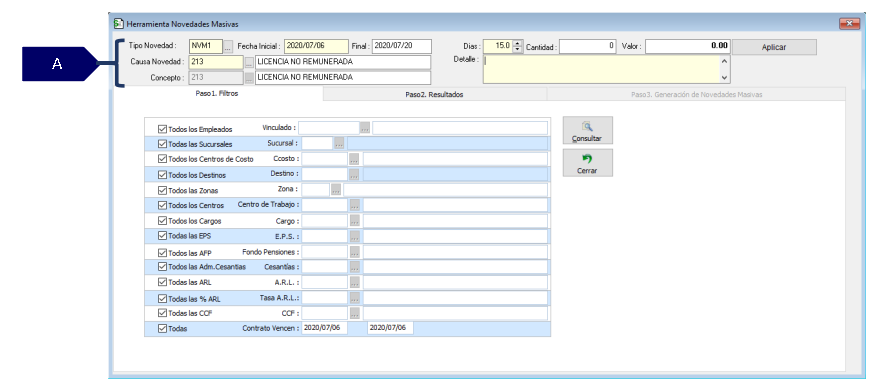
Task: Click the Fecha Inicial date field
Action: click(x=316, y=46)
